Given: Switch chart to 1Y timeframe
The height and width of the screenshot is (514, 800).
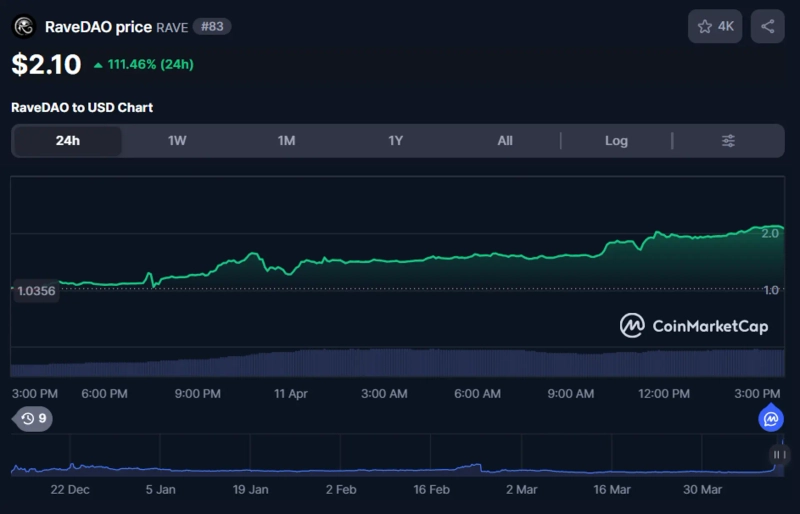Looking at the screenshot, I should pyautogui.click(x=395, y=141).
